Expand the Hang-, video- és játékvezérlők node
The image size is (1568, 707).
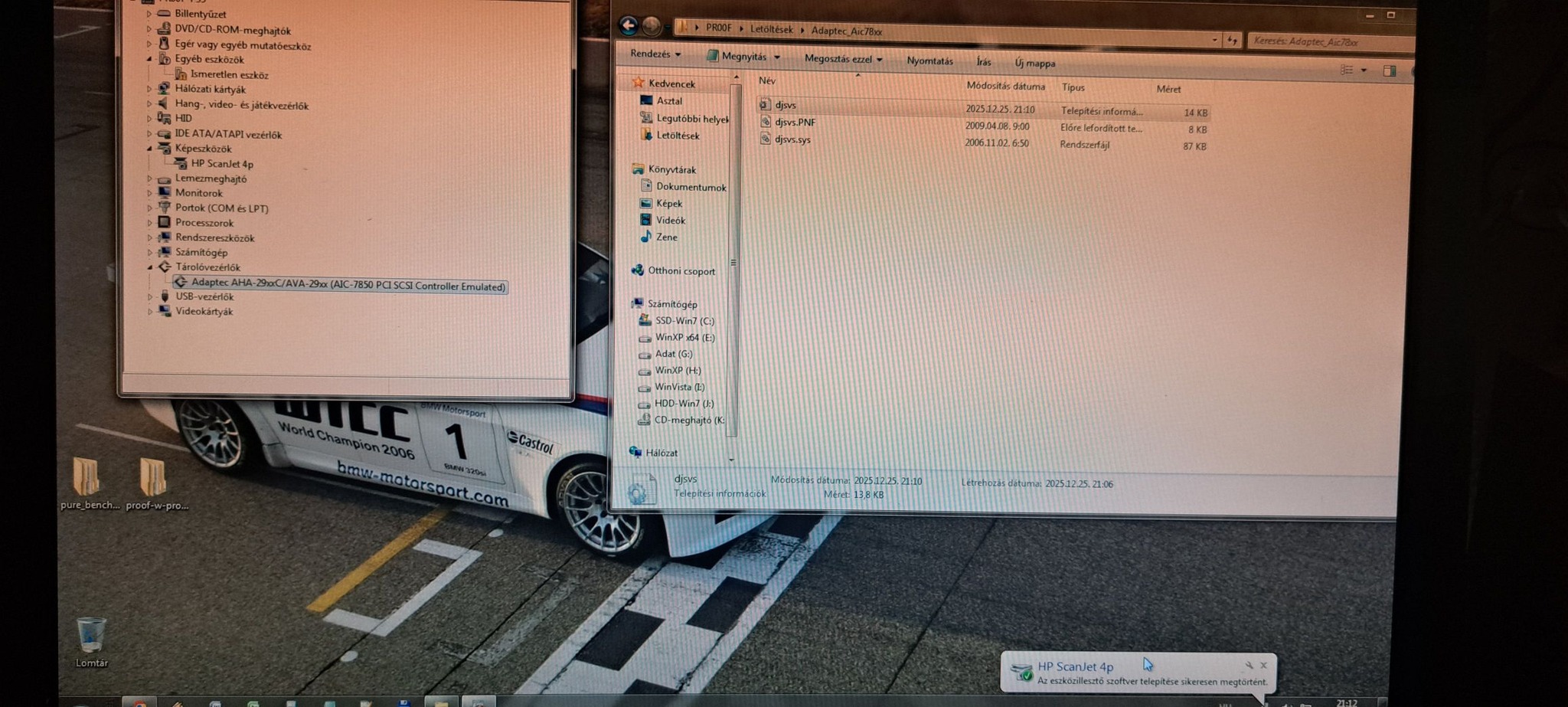pos(149,103)
